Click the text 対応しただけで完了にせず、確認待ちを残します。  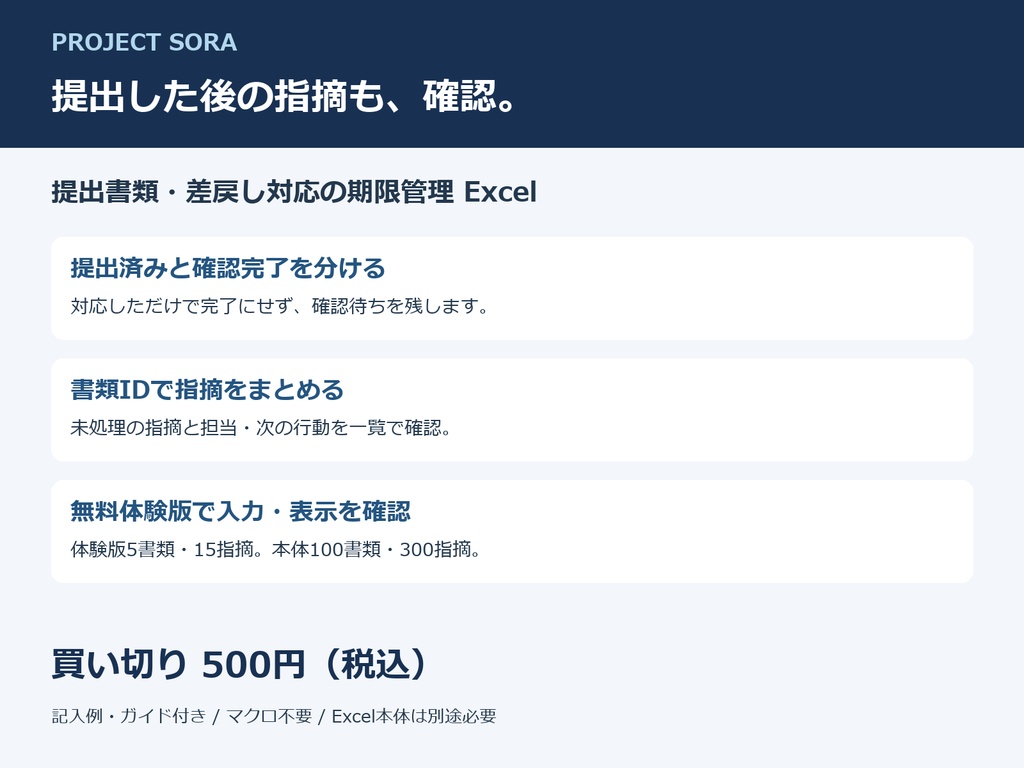280,306
